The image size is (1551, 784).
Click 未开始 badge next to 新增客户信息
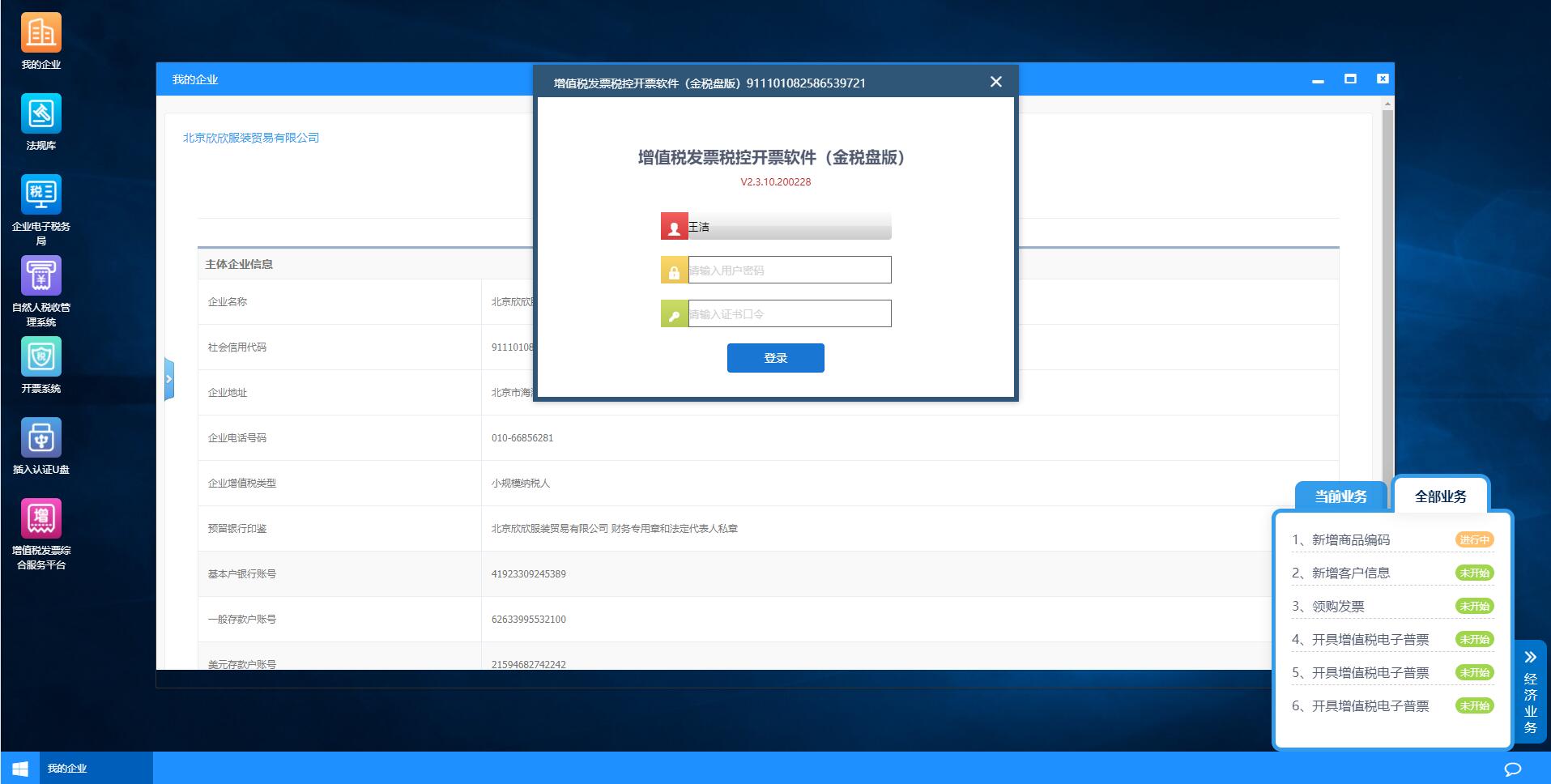(x=1474, y=573)
